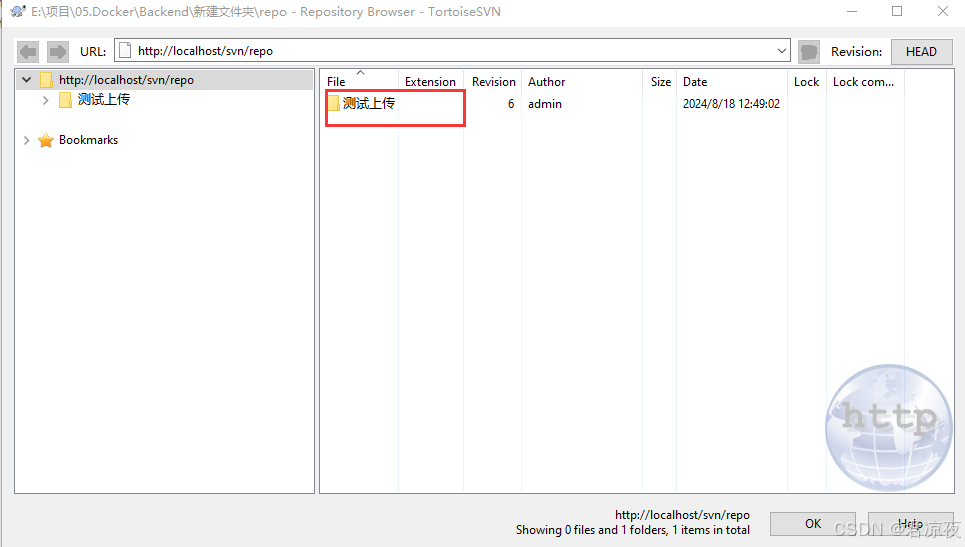This screenshot has width=965, height=547.
Task: Sort list by Revision column header
Action: click(x=493, y=82)
